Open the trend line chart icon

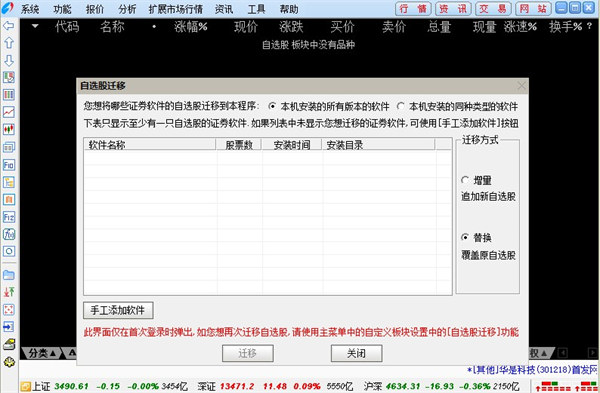click(x=9, y=112)
